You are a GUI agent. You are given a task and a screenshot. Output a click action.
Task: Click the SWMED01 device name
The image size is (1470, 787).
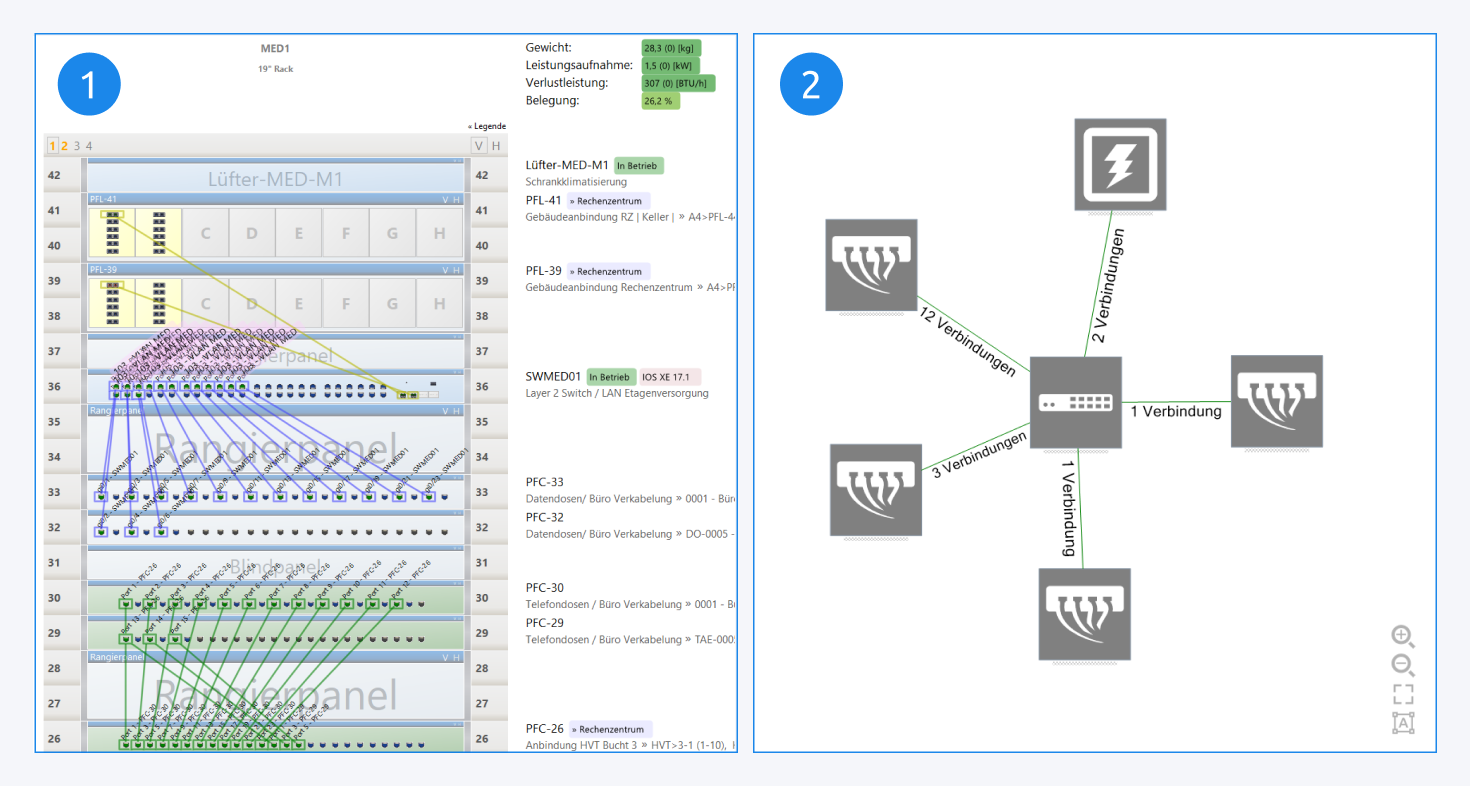point(553,377)
